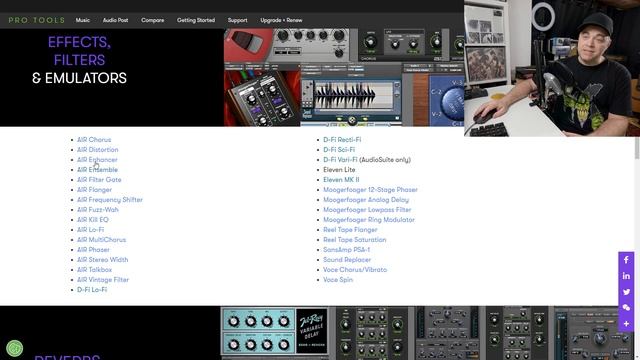Open the D-Fi Vari-Fi link
This screenshot has width=640, height=360.
click(x=340, y=160)
